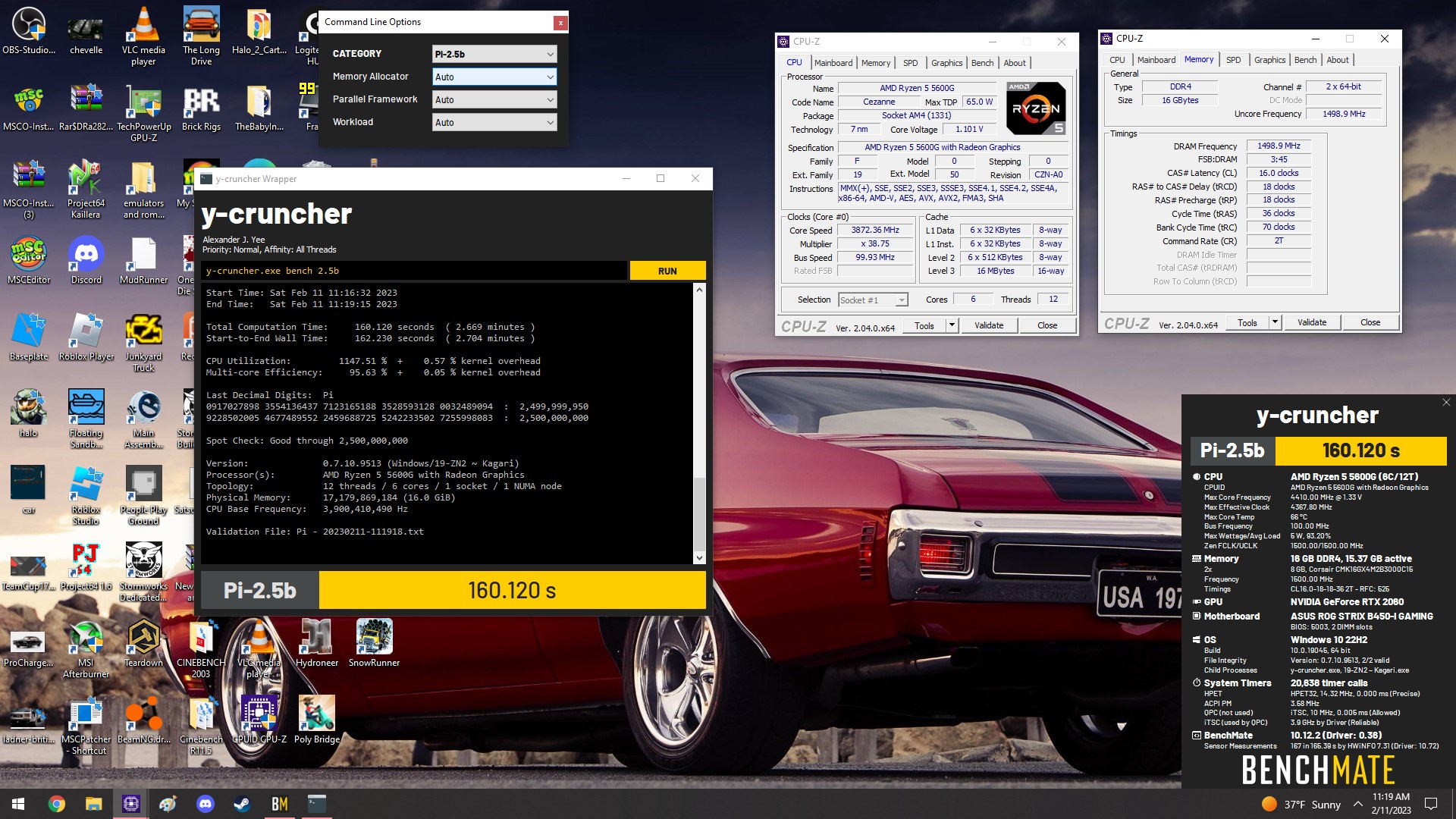Open Stormworks Dedicated Server icon

coord(143,573)
